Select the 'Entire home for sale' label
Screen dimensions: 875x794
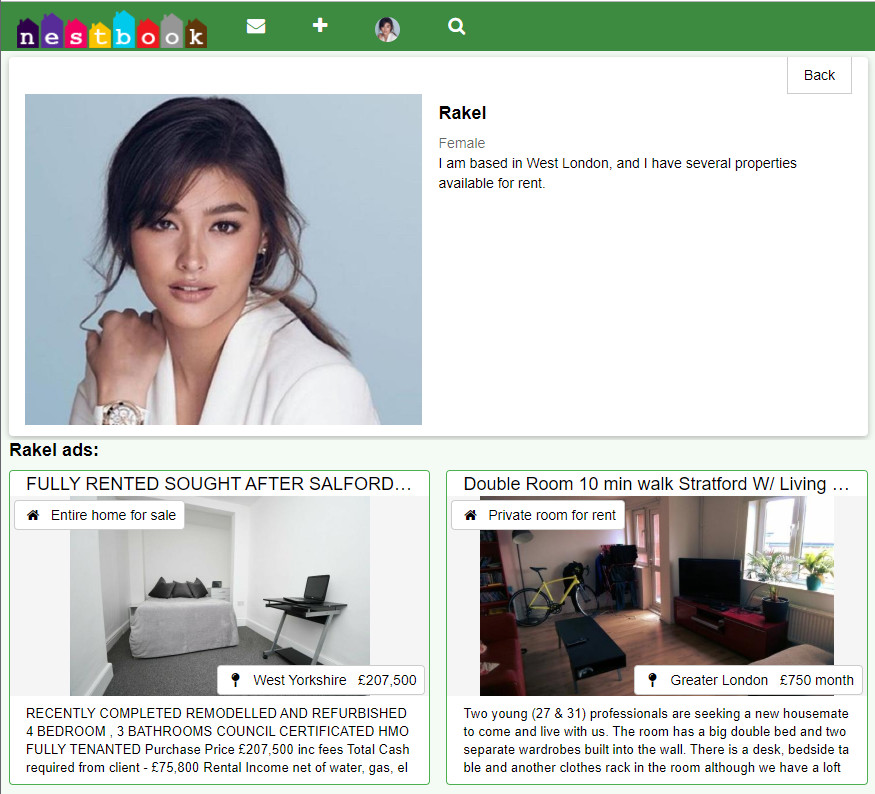coord(113,515)
